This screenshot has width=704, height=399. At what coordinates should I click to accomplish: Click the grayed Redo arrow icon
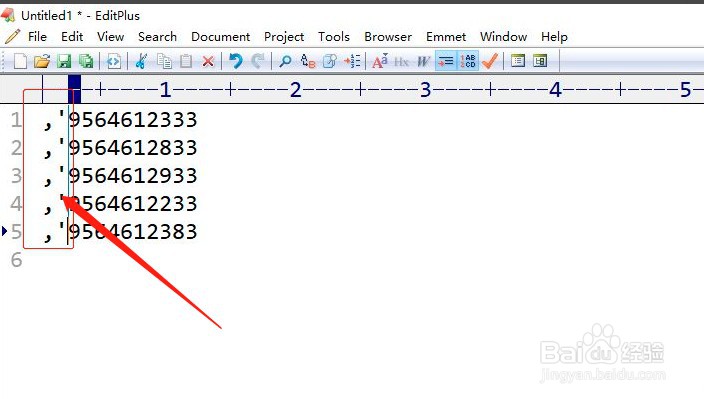click(257, 61)
